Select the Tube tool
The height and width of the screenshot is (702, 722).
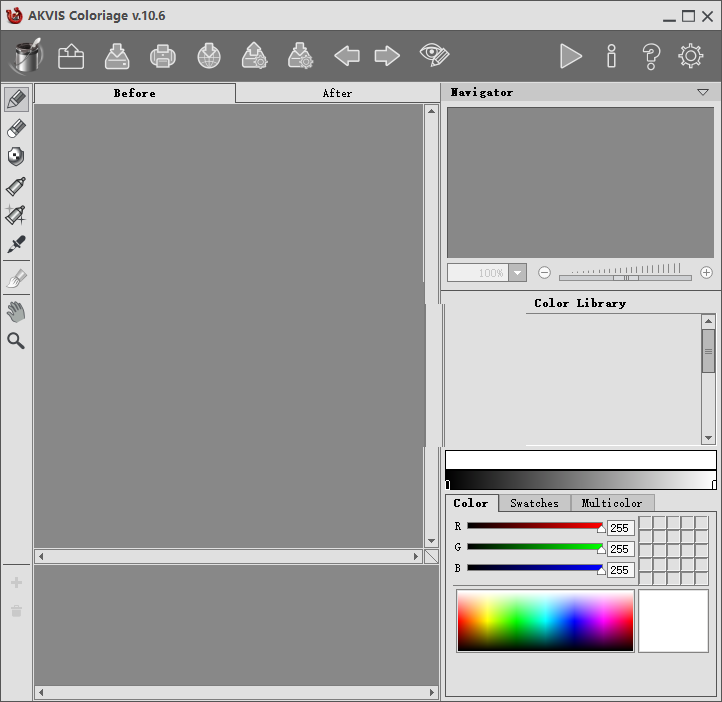[x=16, y=187]
